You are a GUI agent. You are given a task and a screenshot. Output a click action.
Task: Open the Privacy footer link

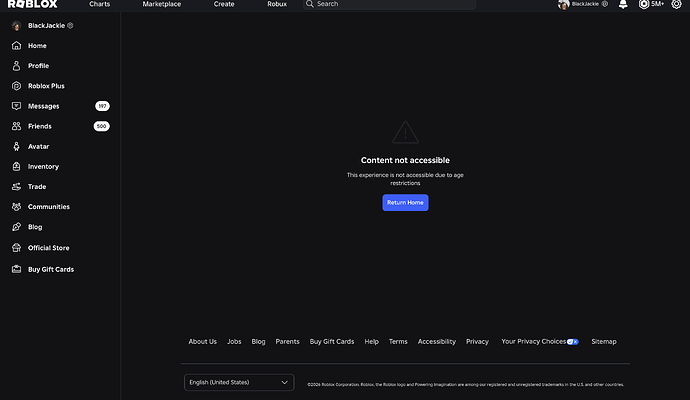(477, 341)
